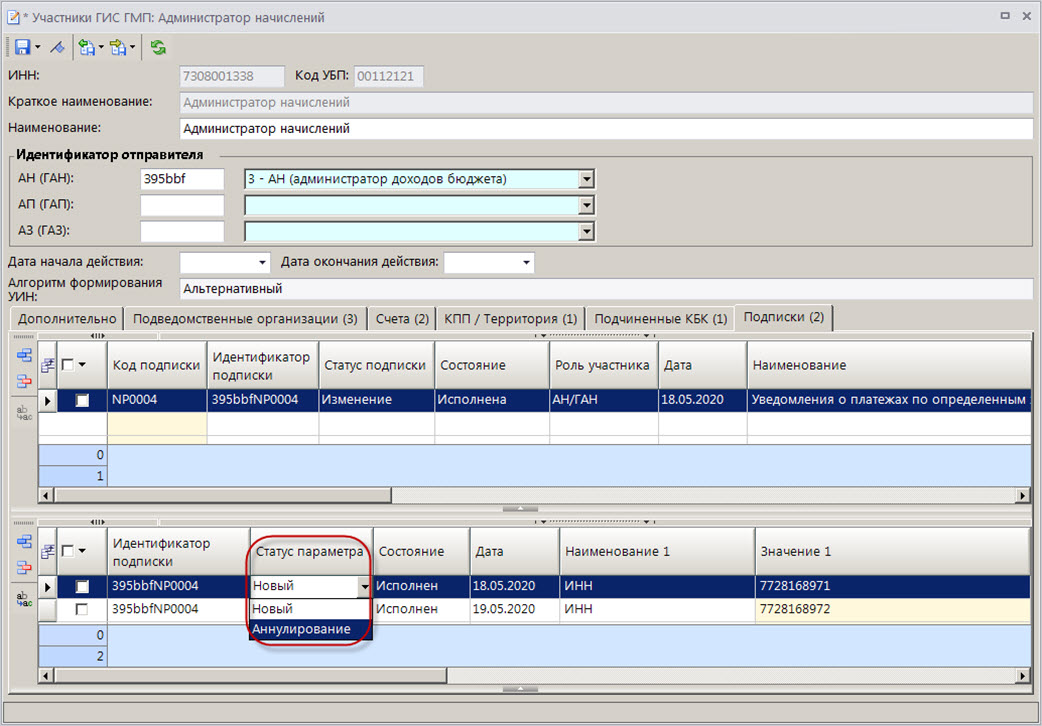Click the ab/ac replace icon in lower grid
Image resolution: width=1042 pixels, height=726 pixels.
pos(24,597)
